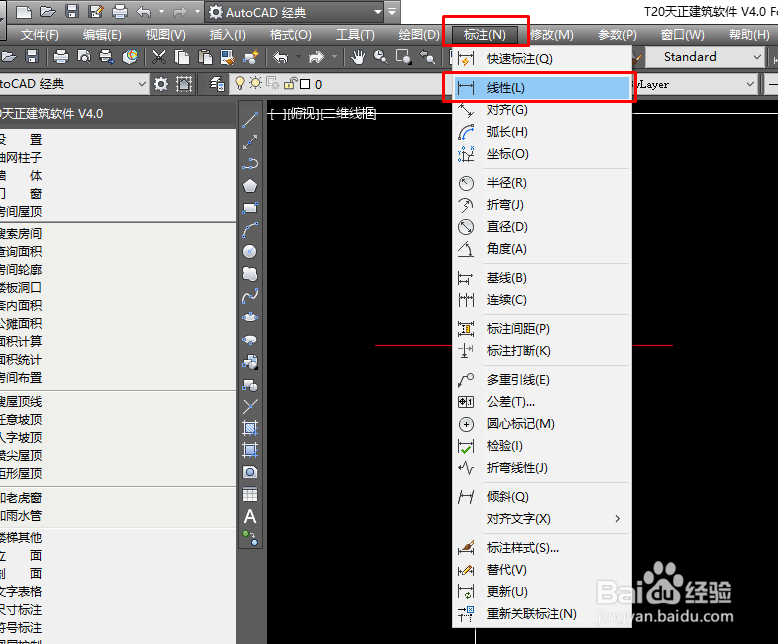The image size is (778, 644).
Task: Select the Circle draw tool
Action: click(250, 252)
